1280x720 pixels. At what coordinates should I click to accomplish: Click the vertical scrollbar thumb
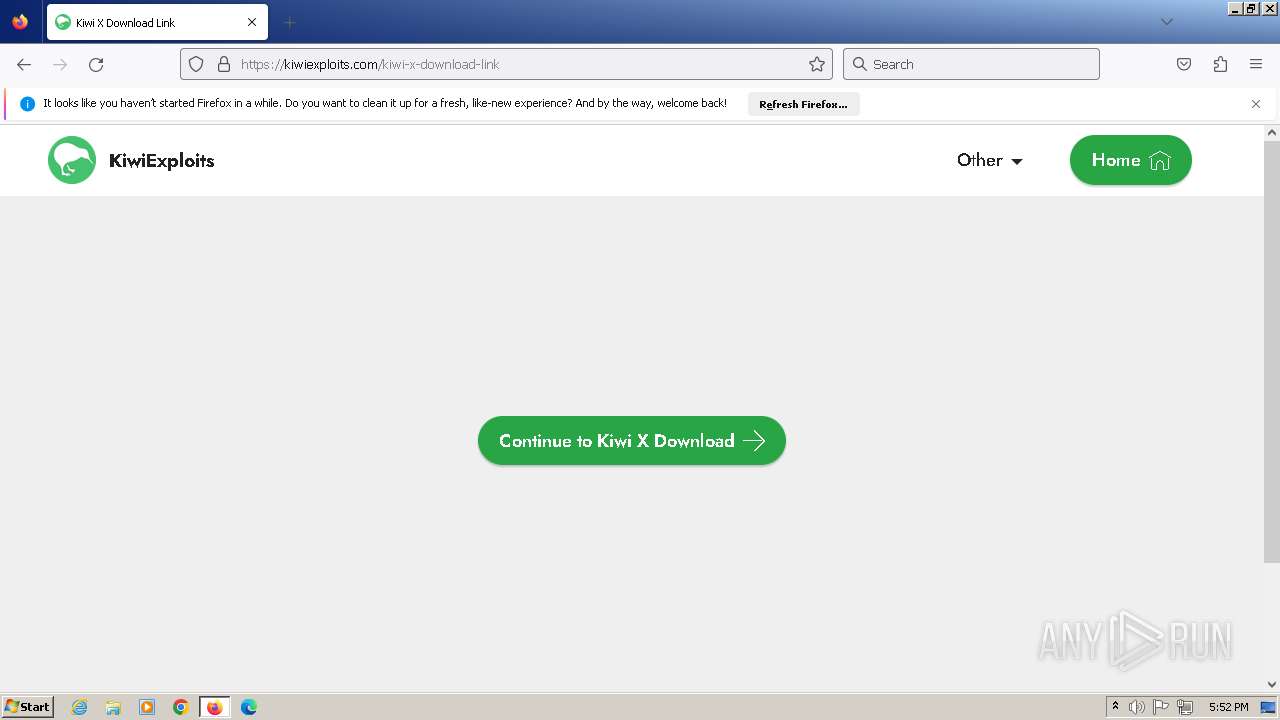pyautogui.click(x=1272, y=351)
